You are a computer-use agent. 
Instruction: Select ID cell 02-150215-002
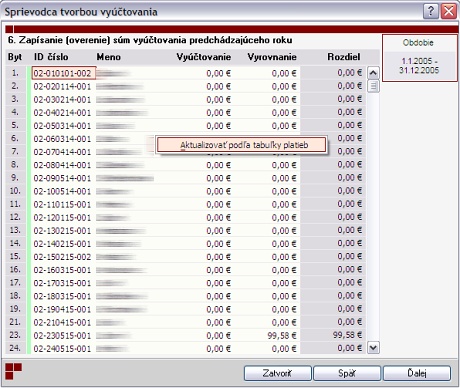62,257
